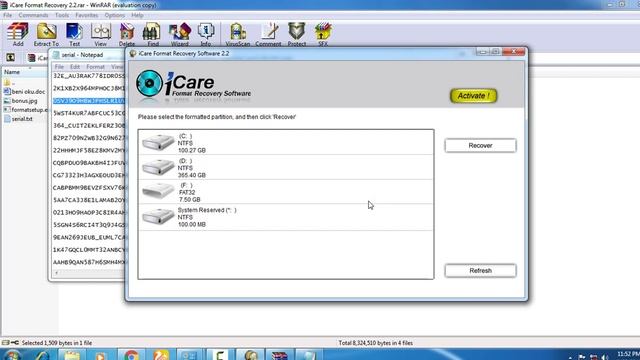The width and height of the screenshot is (640, 360).
Task: Click the VirusScan toolbar icon
Action: pyautogui.click(x=238, y=34)
